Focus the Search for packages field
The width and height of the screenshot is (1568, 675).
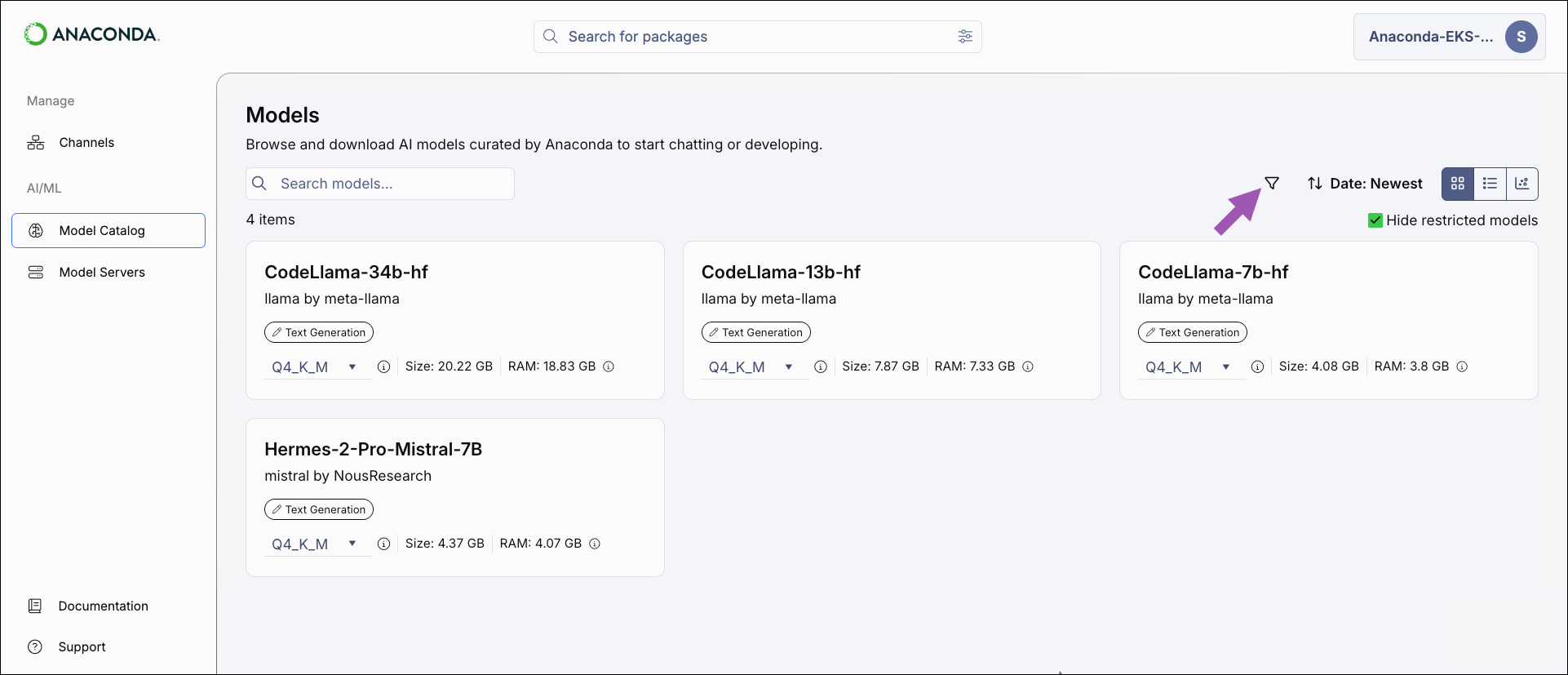pos(758,37)
